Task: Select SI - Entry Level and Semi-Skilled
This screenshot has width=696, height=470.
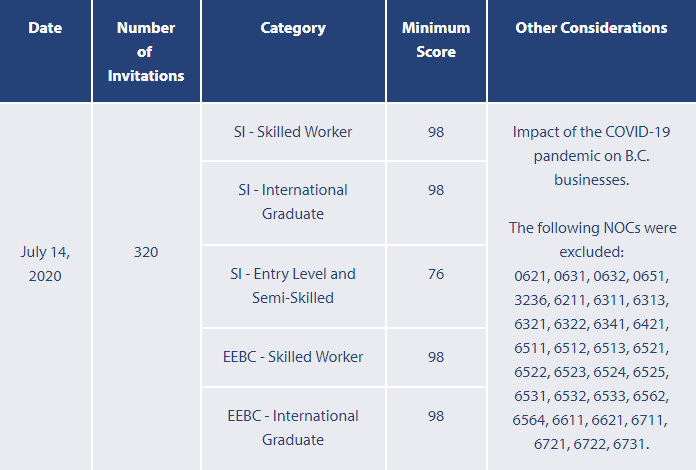Action: [292, 285]
